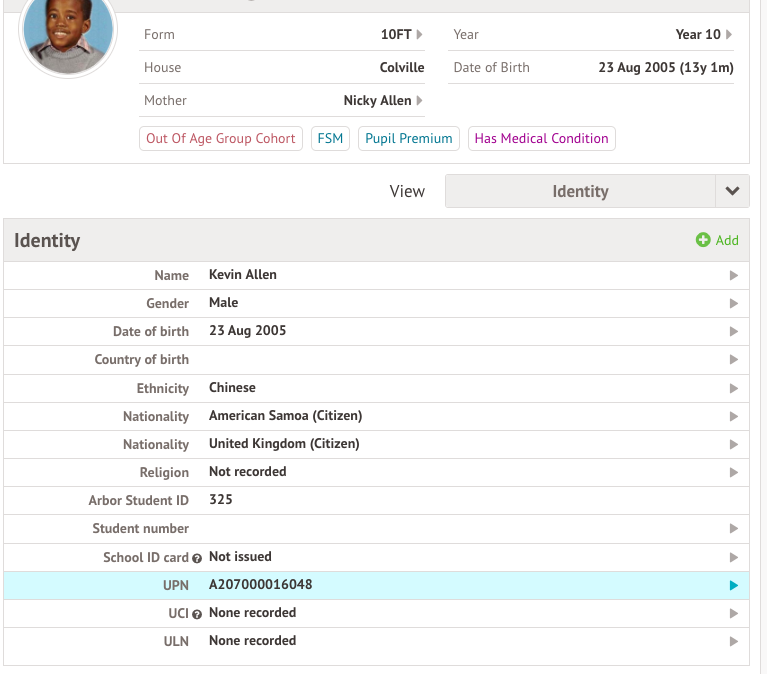Viewport: 767px width, 674px height.
Task: Click the Has Medical Condition tag
Action: pos(541,139)
